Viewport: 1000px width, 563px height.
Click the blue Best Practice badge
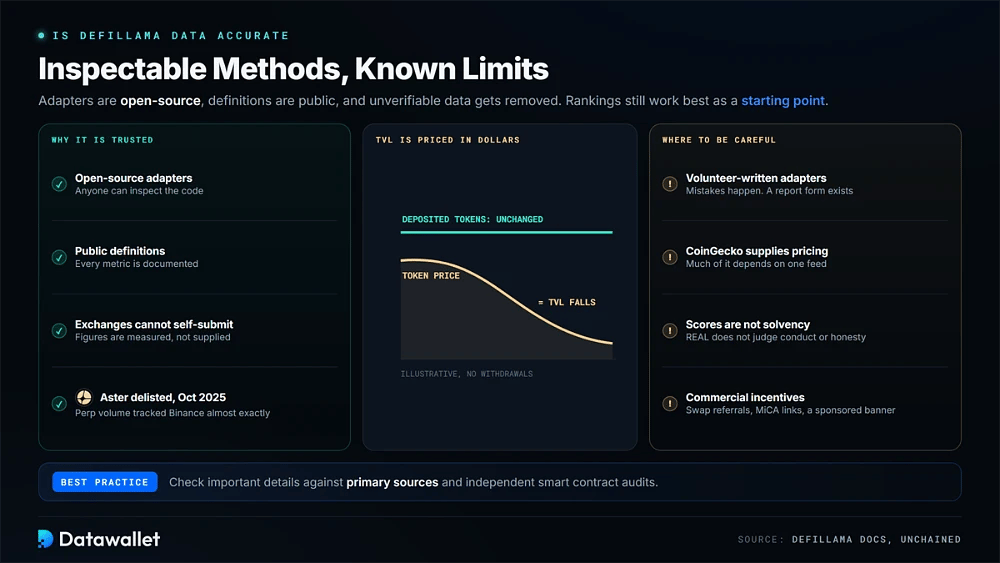tap(105, 482)
